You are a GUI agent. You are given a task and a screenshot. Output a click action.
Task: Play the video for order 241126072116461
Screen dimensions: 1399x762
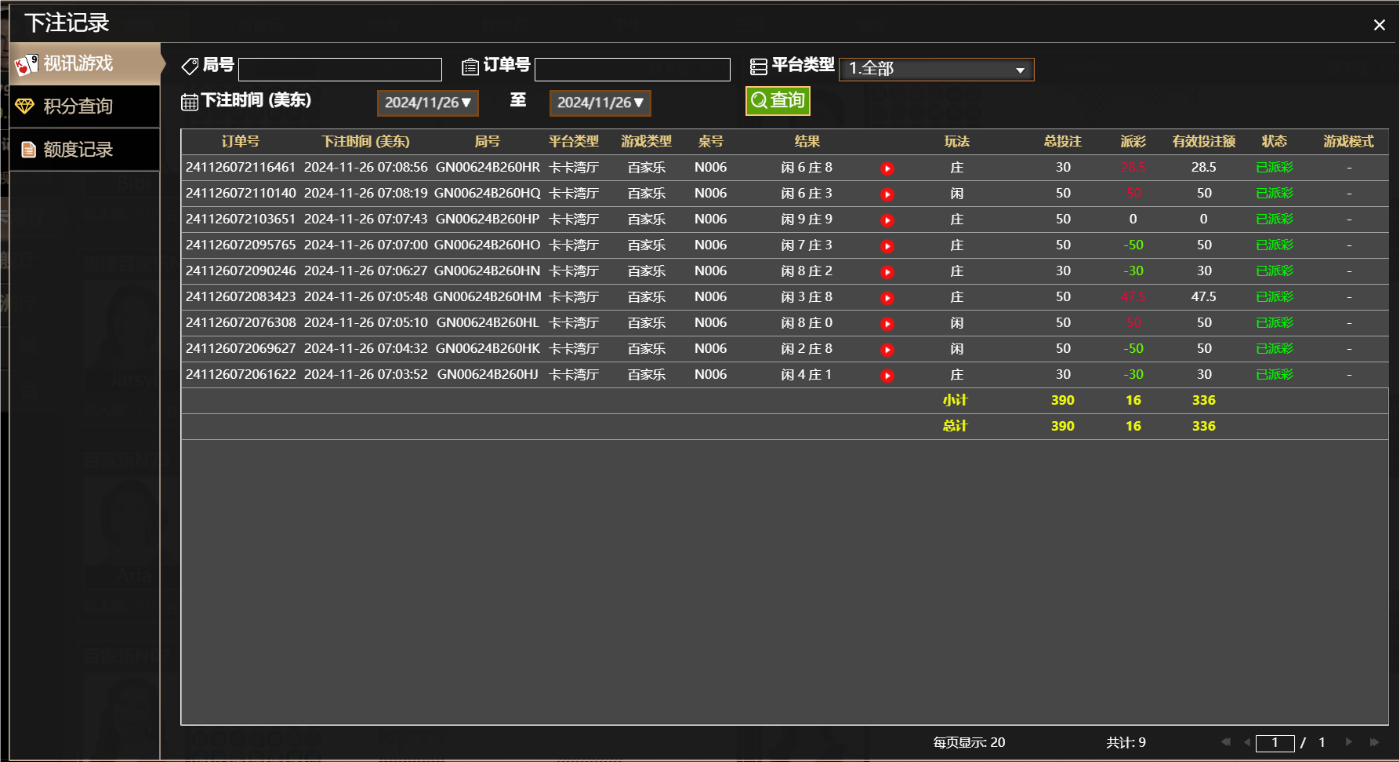coord(887,168)
